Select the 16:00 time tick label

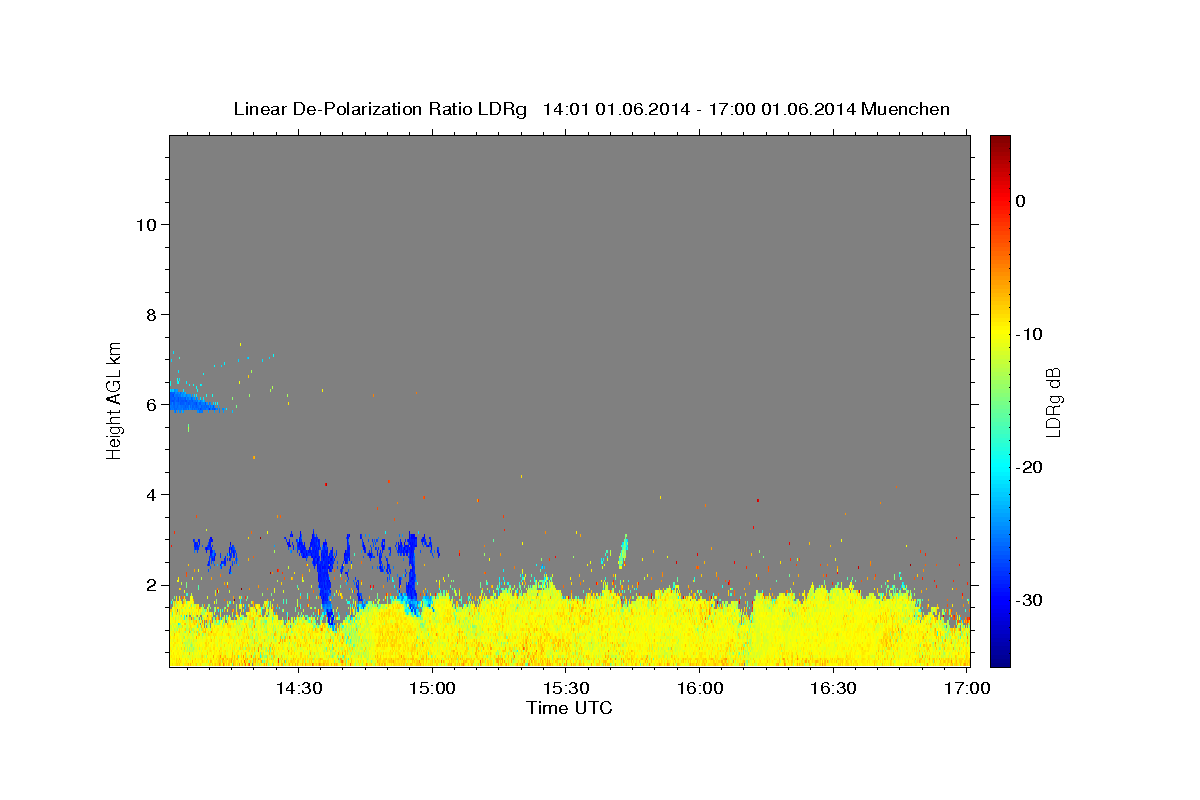click(x=700, y=688)
